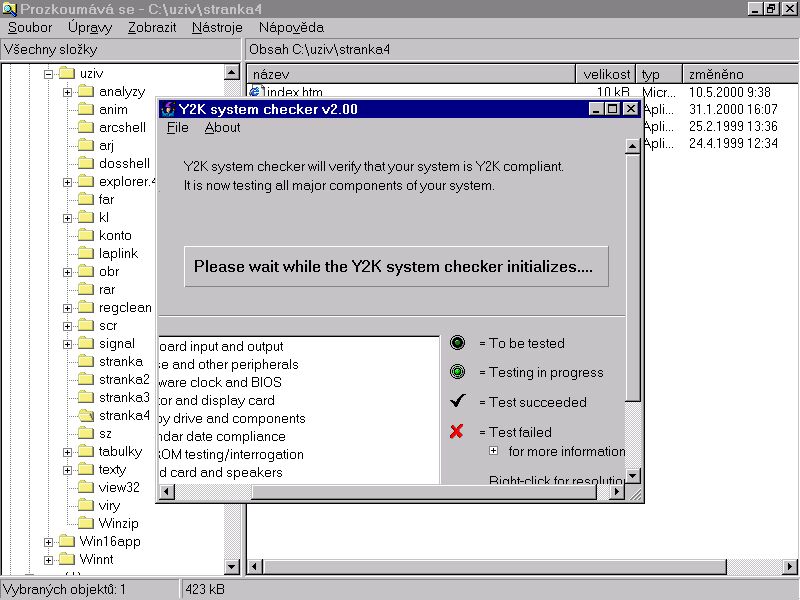Click the Winzip folder icon

click(86, 523)
